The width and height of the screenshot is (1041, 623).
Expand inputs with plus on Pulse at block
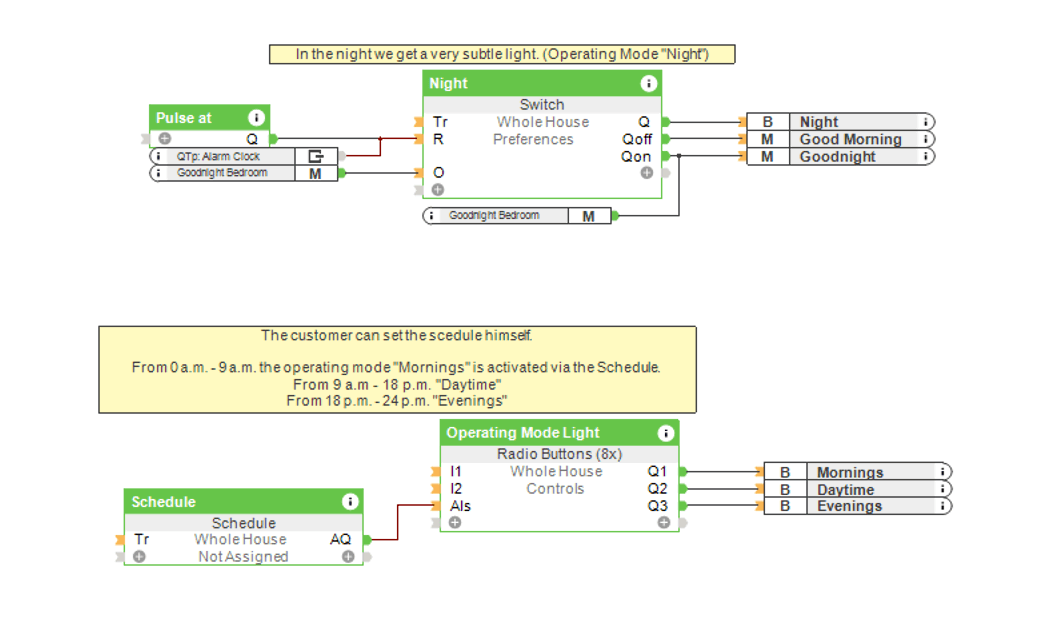click(x=164, y=139)
